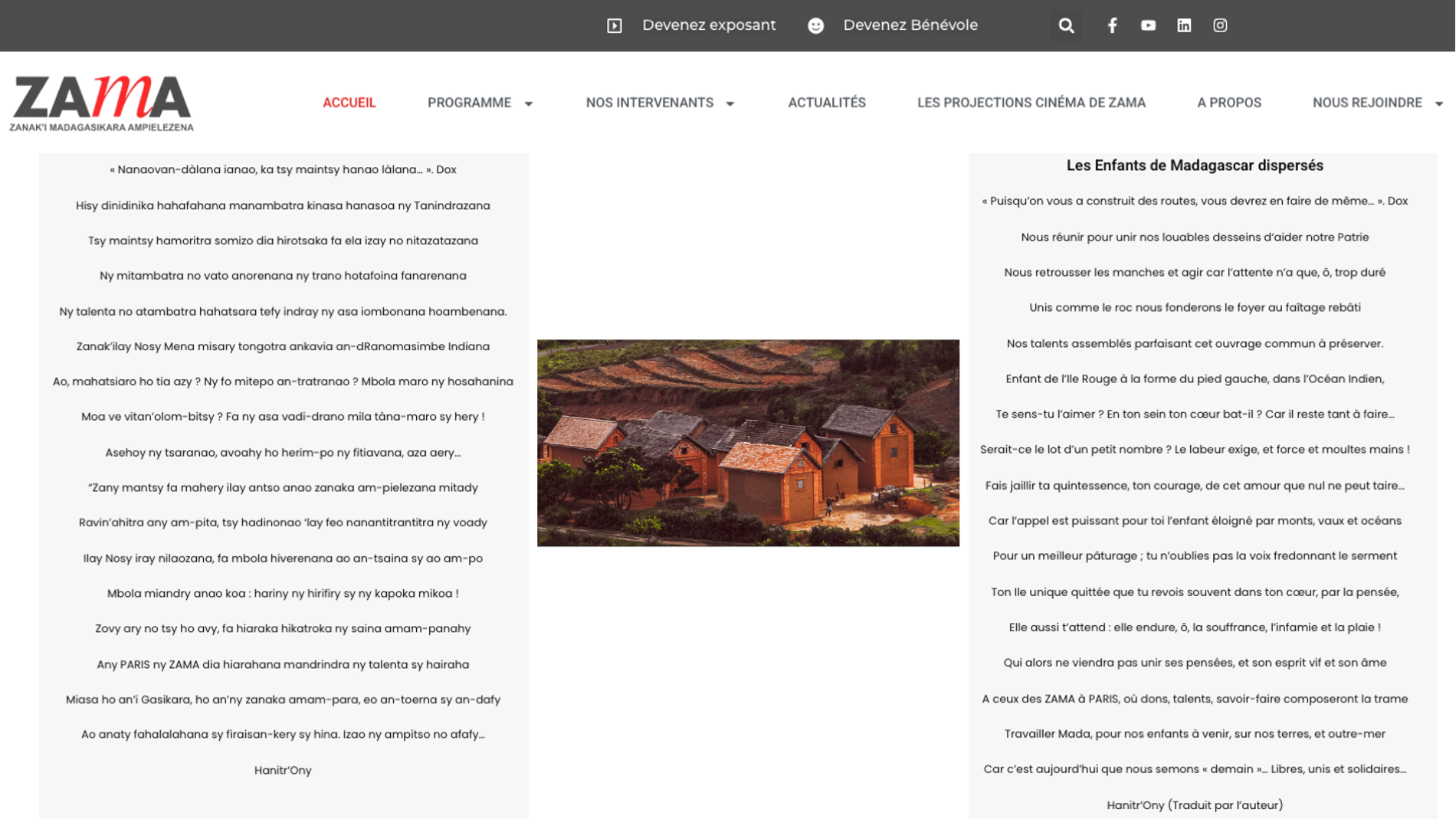Click the line Unis comme le roc

click(x=1195, y=307)
